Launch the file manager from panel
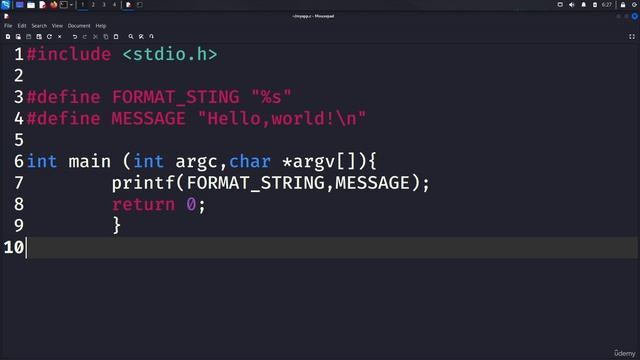 coord(31,5)
